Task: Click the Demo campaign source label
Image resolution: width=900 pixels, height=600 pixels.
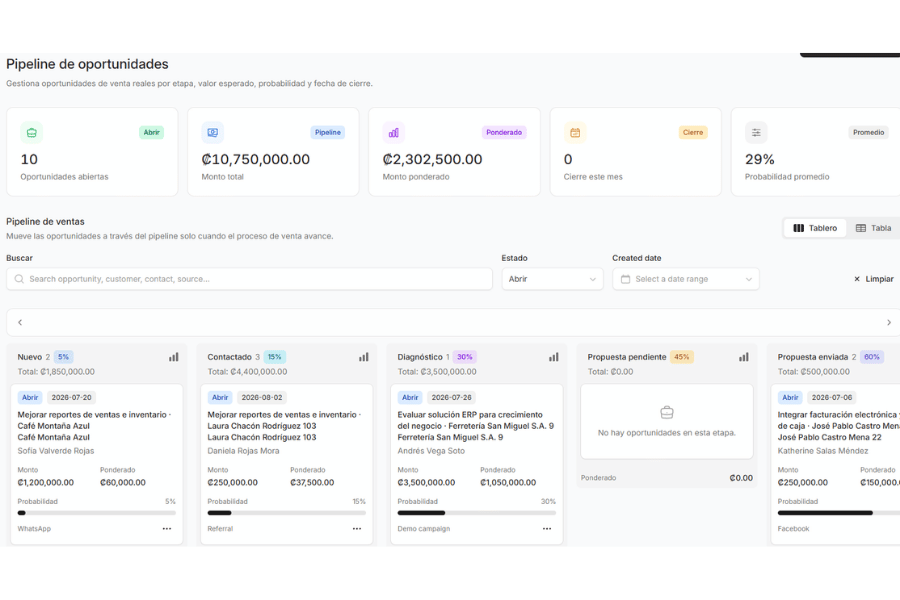Action: (x=424, y=529)
